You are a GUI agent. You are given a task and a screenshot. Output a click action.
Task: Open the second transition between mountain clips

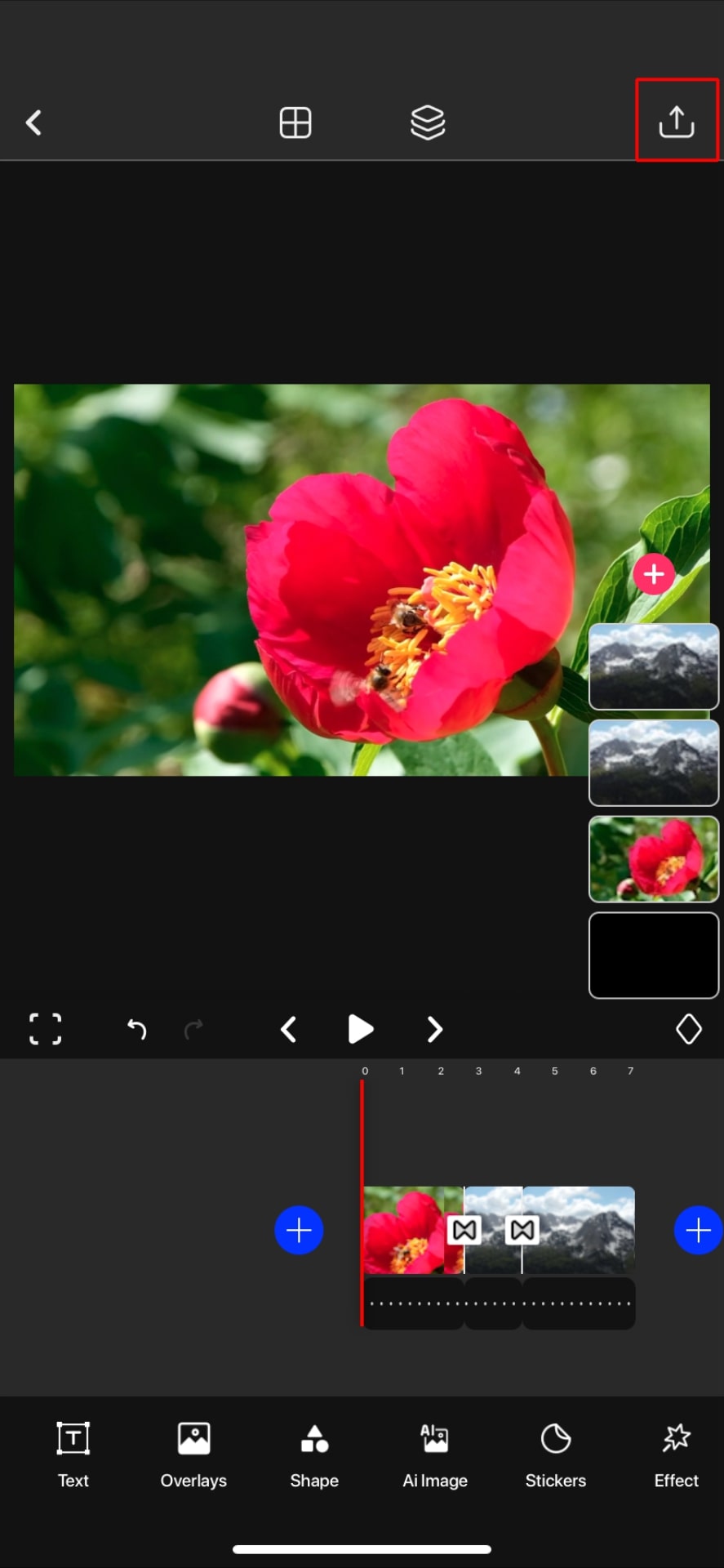(522, 1230)
